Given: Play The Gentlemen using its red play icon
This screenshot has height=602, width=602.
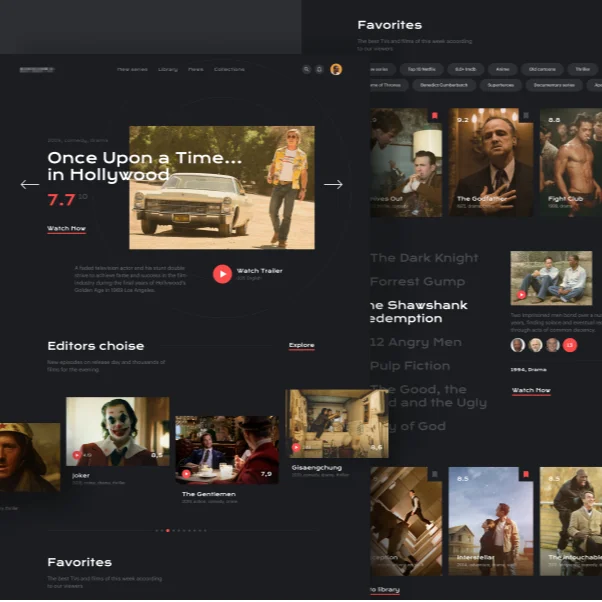Looking at the screenshot, I should [186, 474].
